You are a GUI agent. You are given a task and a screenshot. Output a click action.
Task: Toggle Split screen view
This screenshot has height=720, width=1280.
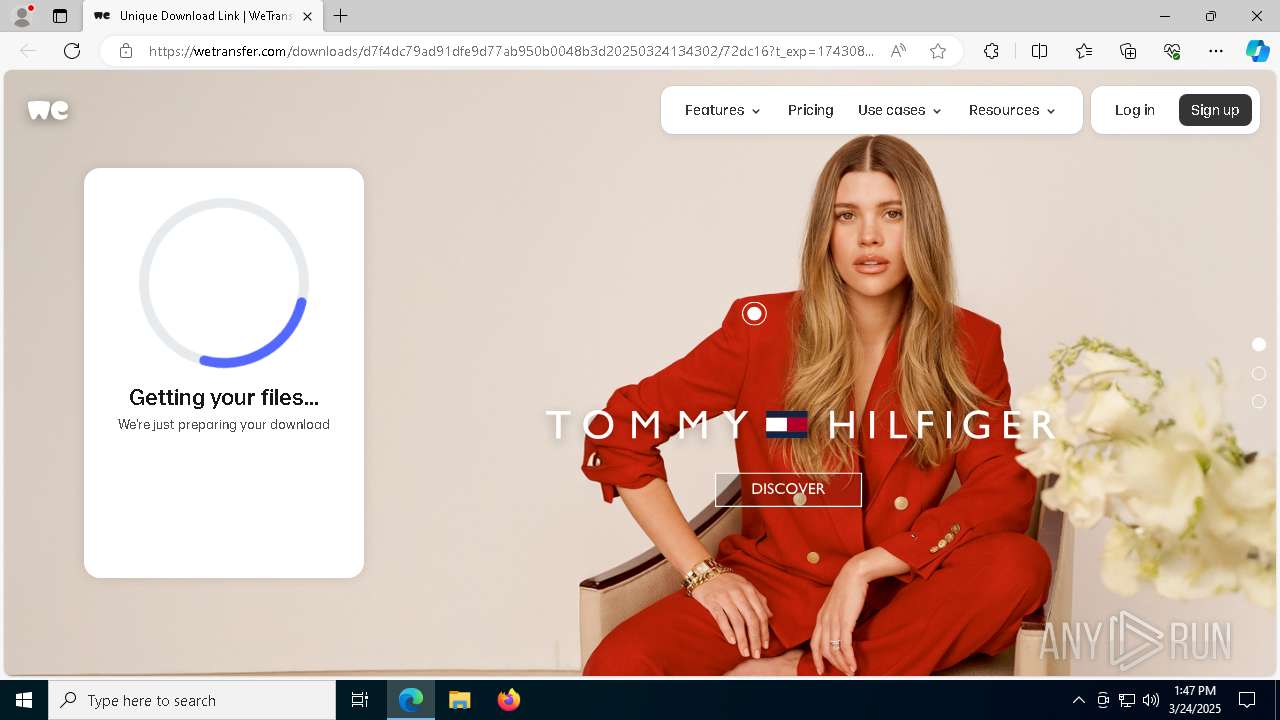pyautogui.click(x=1039, y=51)
